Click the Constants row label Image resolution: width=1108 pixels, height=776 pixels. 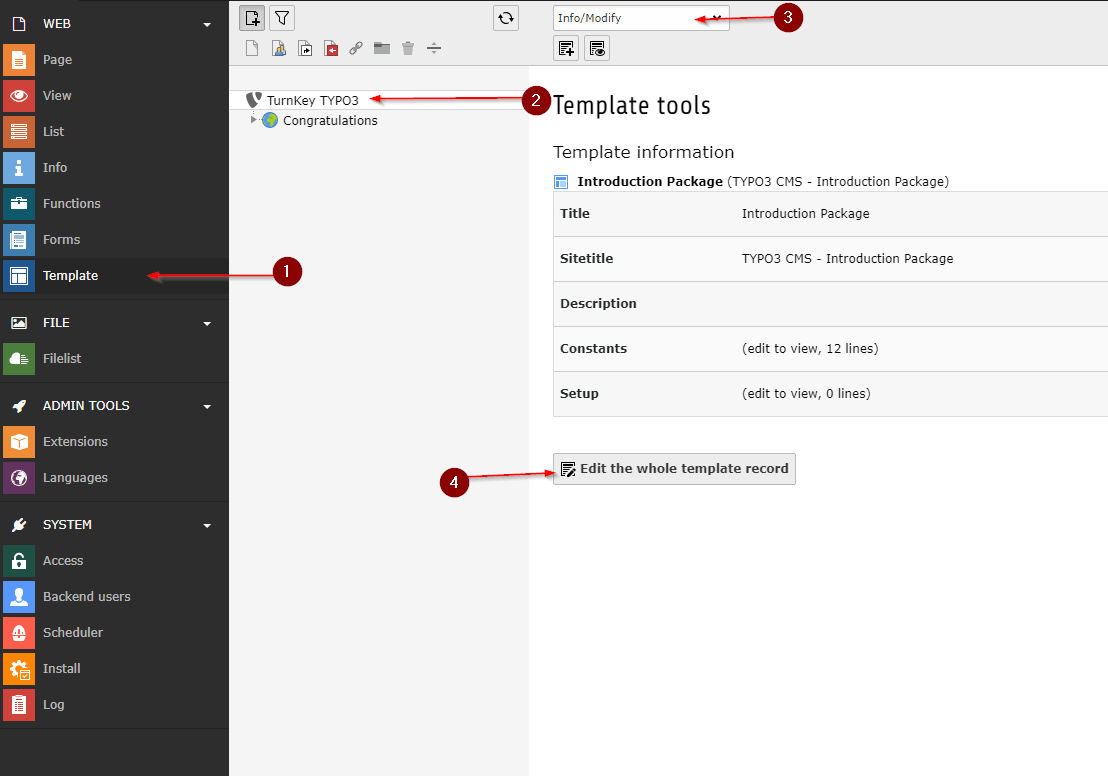tap(593, 348)
